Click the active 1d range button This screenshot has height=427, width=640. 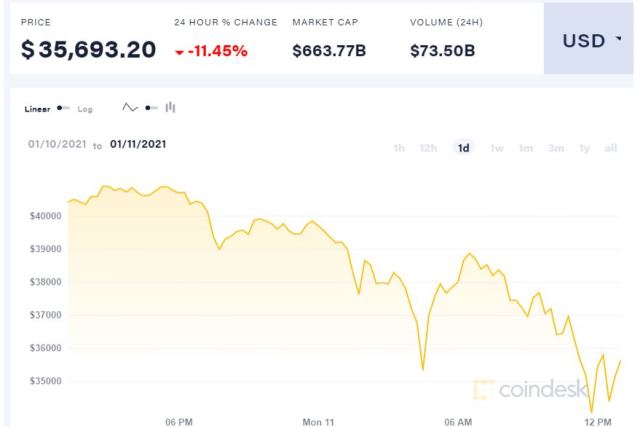coord(464,148)
